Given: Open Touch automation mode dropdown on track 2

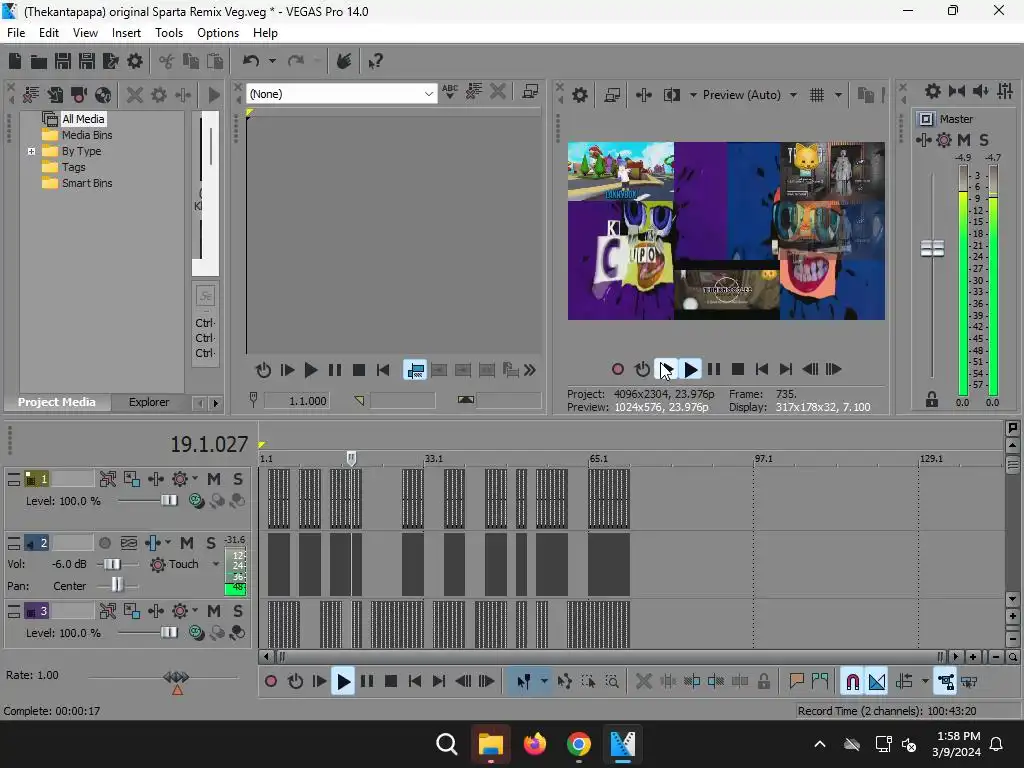Looking at the screenshot, I should click(x=216, y=564).
